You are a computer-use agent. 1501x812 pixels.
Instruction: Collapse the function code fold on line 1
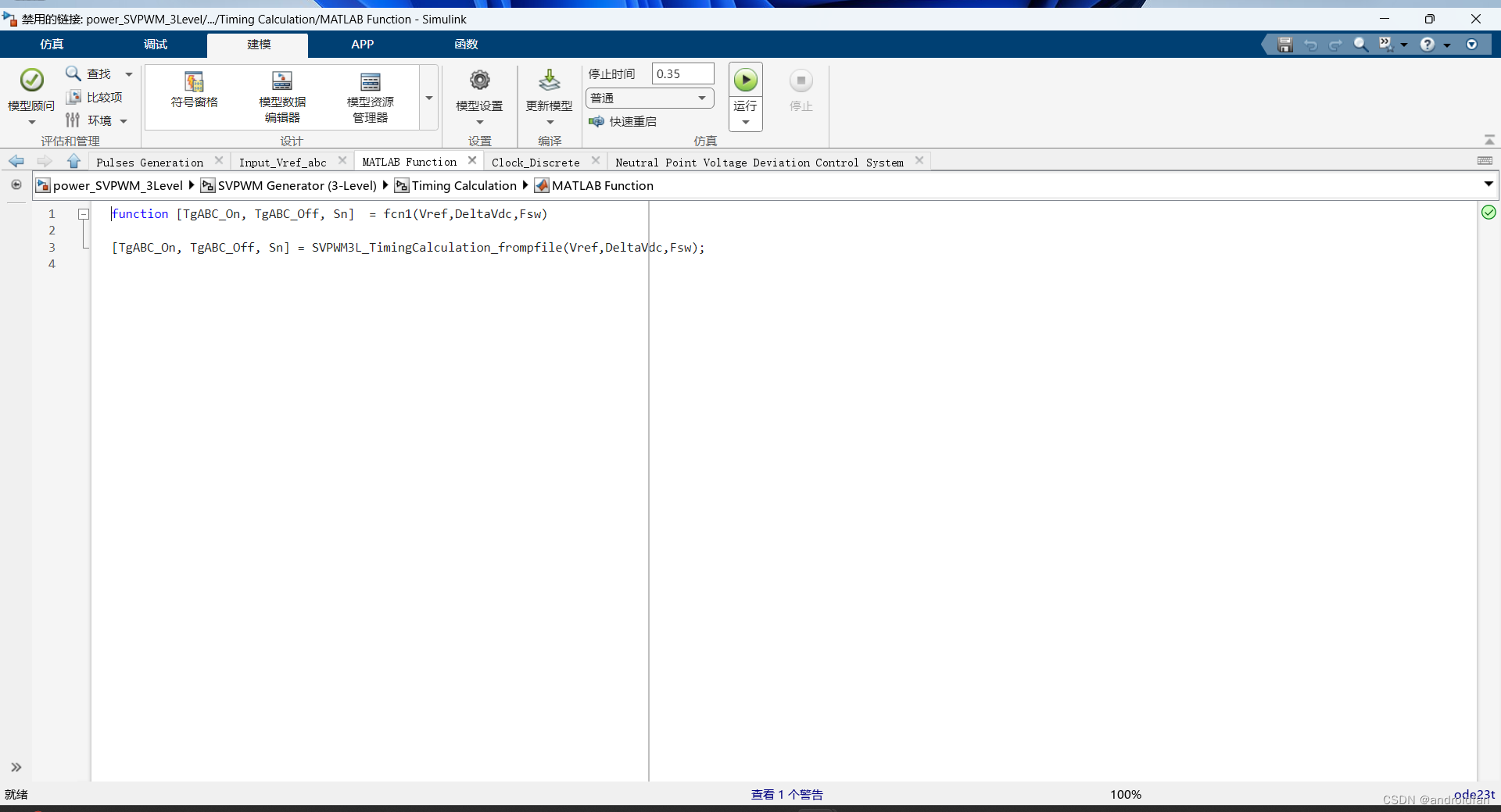pos(84,213)
